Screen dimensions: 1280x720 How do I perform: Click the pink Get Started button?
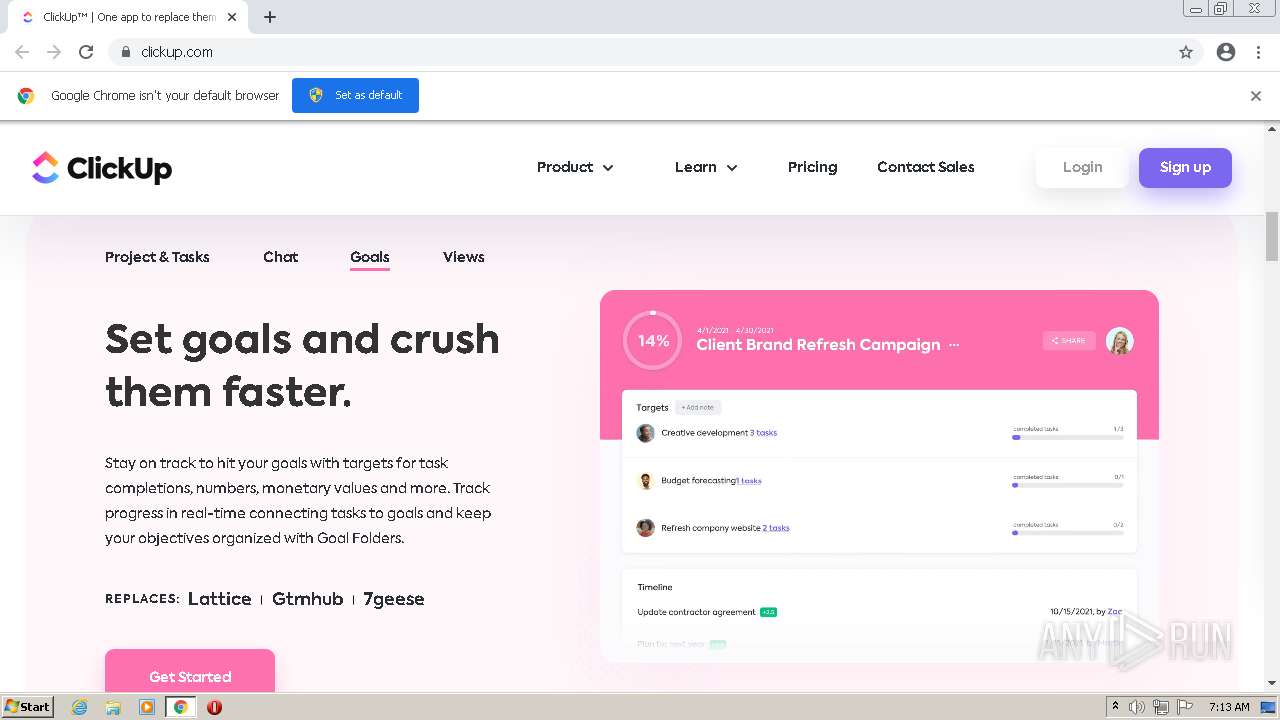pos(190,672)
